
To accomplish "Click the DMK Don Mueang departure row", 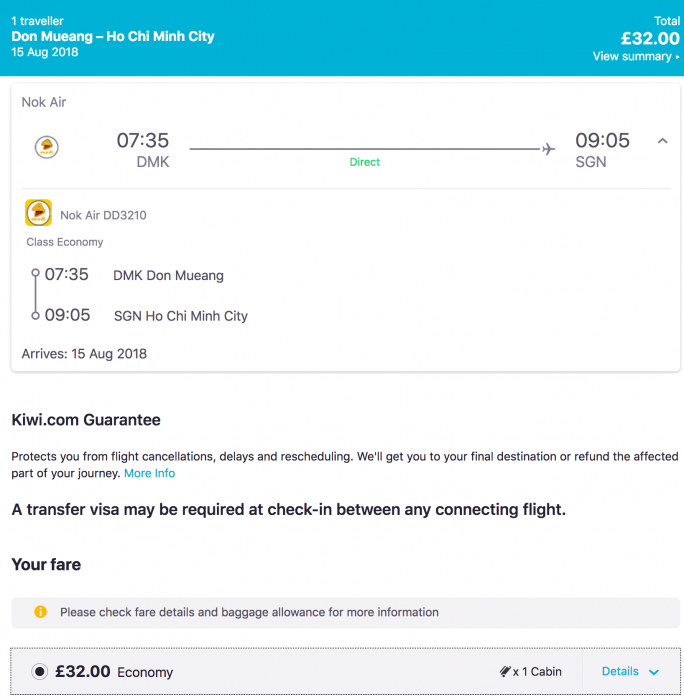I will (x=168, y=275).
